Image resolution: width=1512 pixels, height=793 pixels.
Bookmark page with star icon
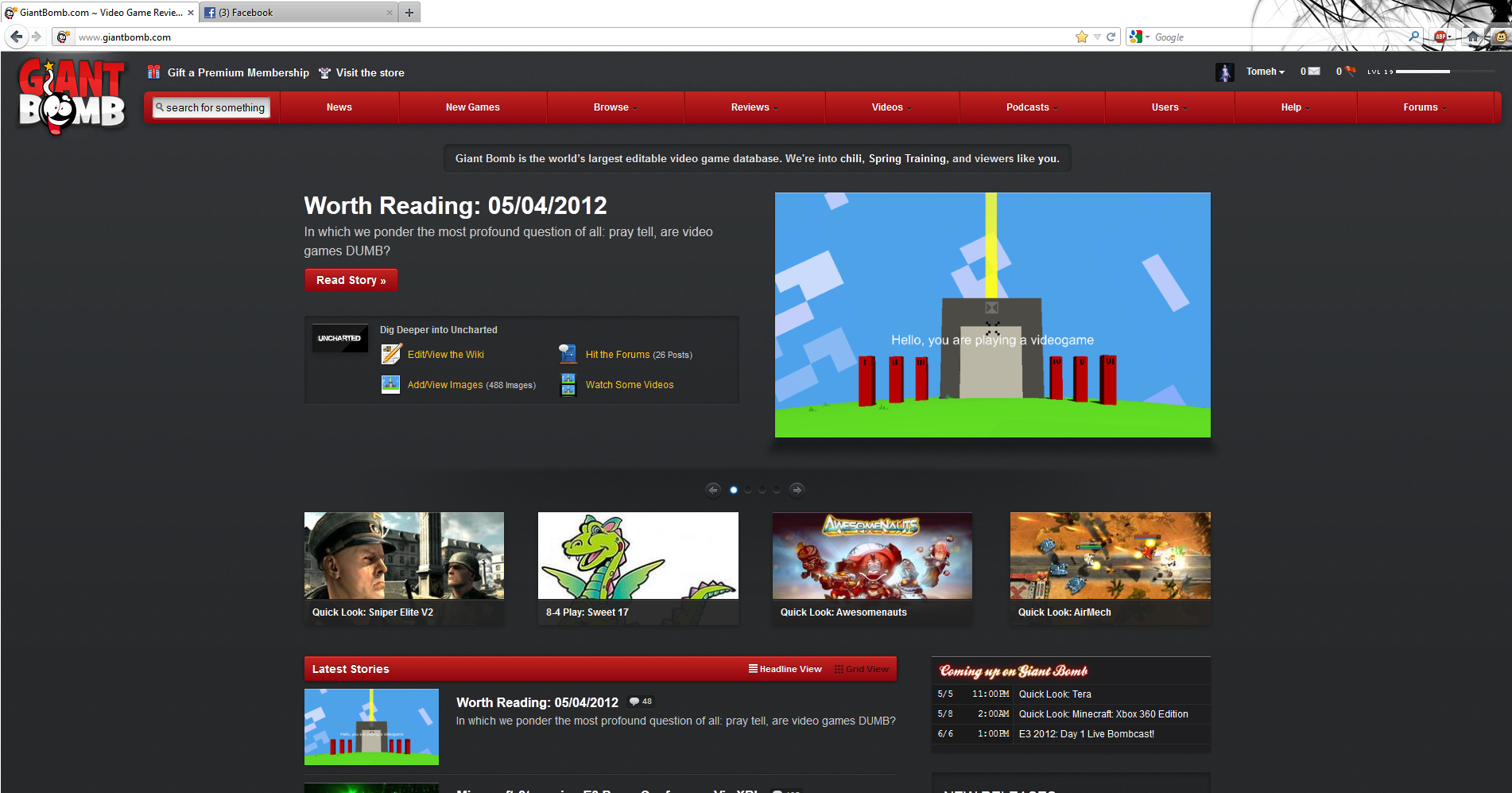pos(1081,37)
